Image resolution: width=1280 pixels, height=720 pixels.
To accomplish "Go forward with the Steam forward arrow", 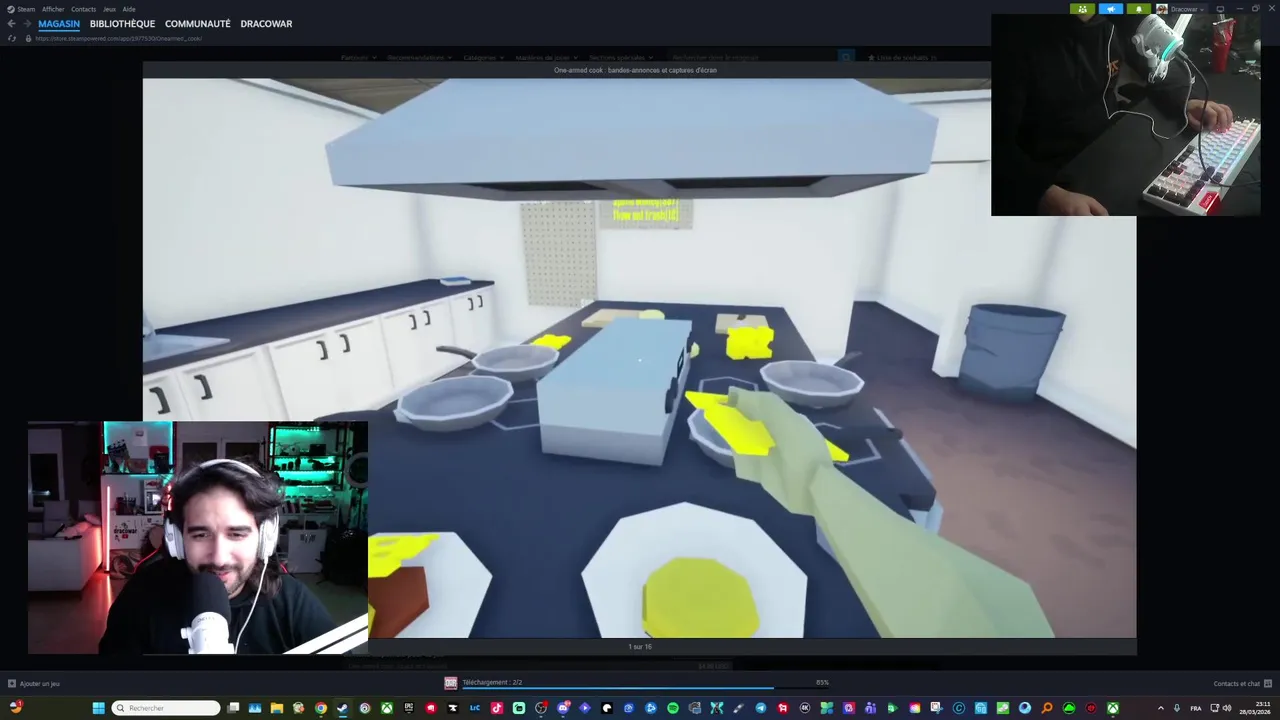I will 26,24.
